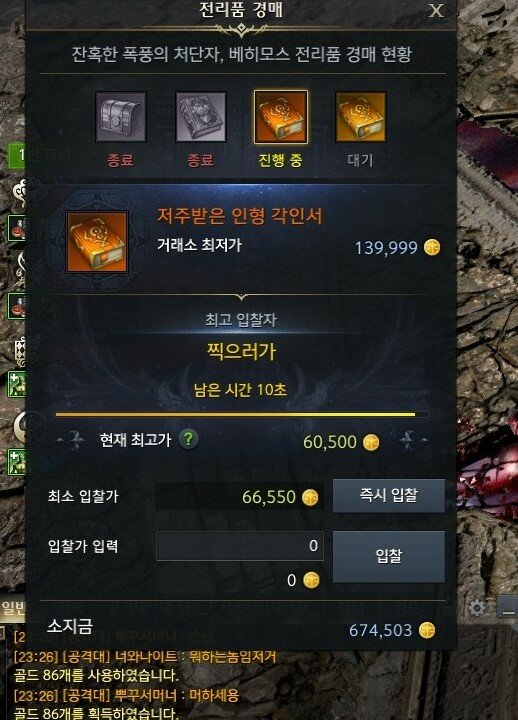
Task: Click the large cursed doll engraving book icon
Action: pyautogui.click(x=97, y=242)
